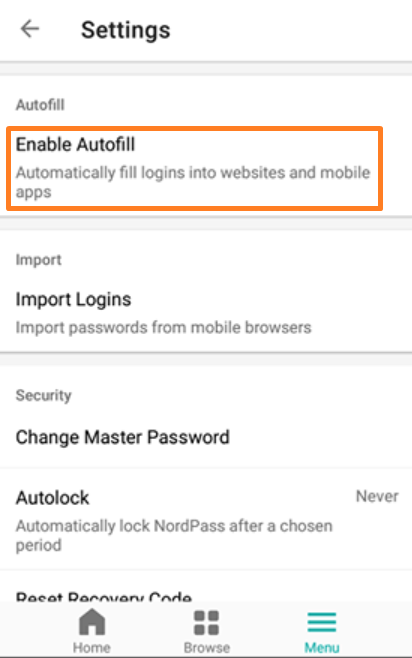
Task: Tap the Autofill description text
Action: click(193, 182)
